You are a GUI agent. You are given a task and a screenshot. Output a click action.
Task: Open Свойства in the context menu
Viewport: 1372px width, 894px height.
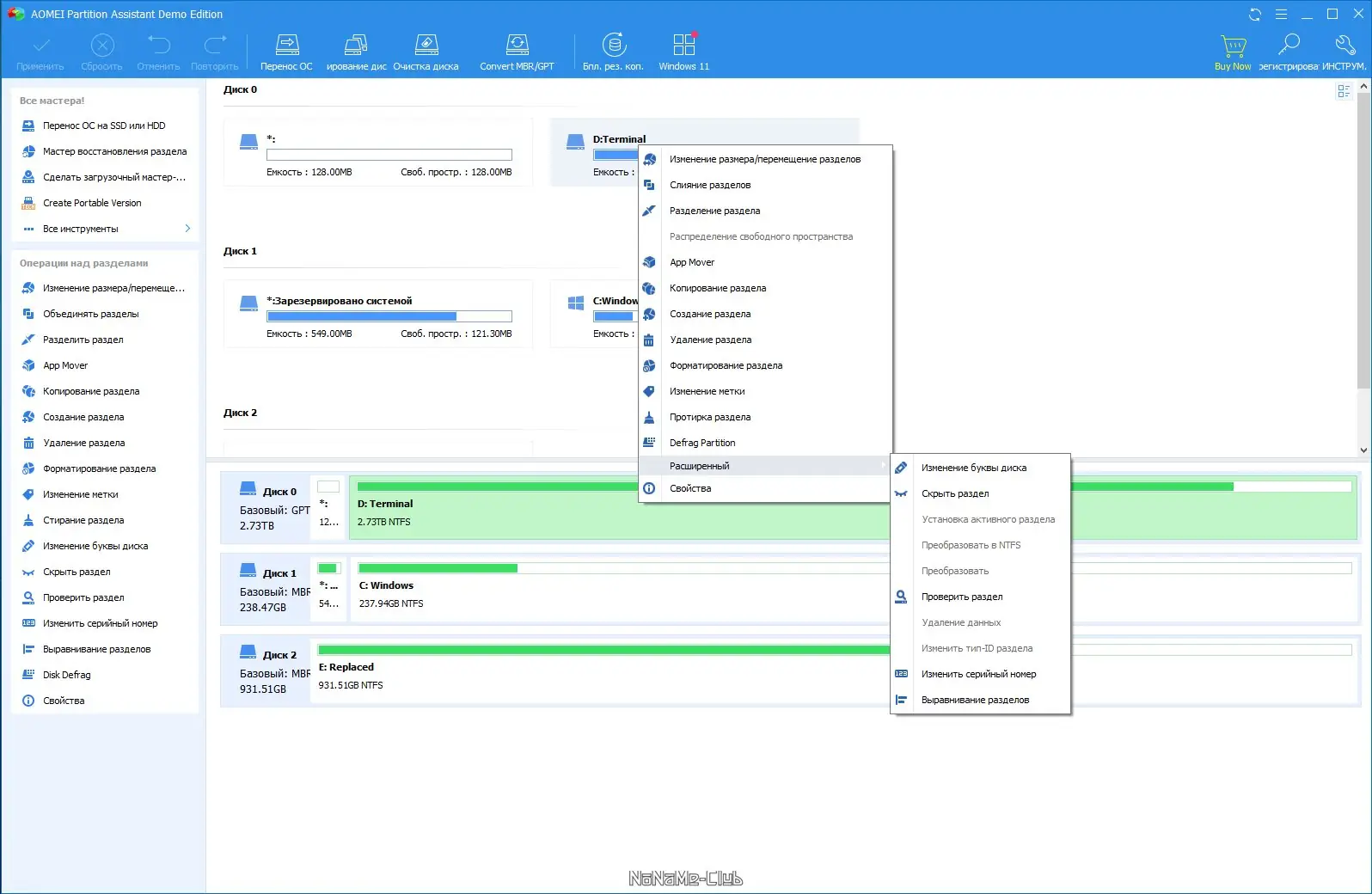pos(765,488)
